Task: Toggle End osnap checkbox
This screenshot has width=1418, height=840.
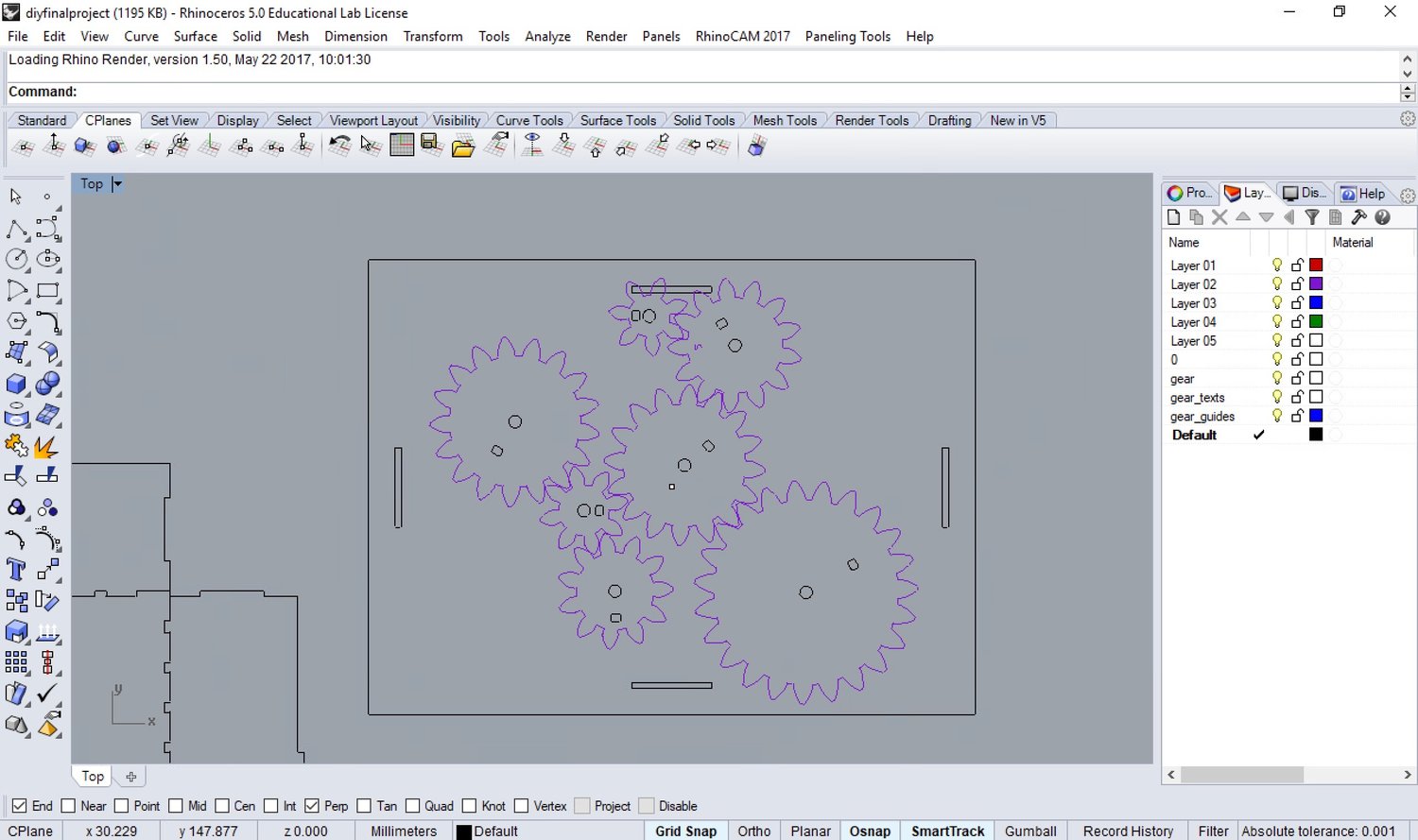Action: pyautogui.click(x=19, y=806)
